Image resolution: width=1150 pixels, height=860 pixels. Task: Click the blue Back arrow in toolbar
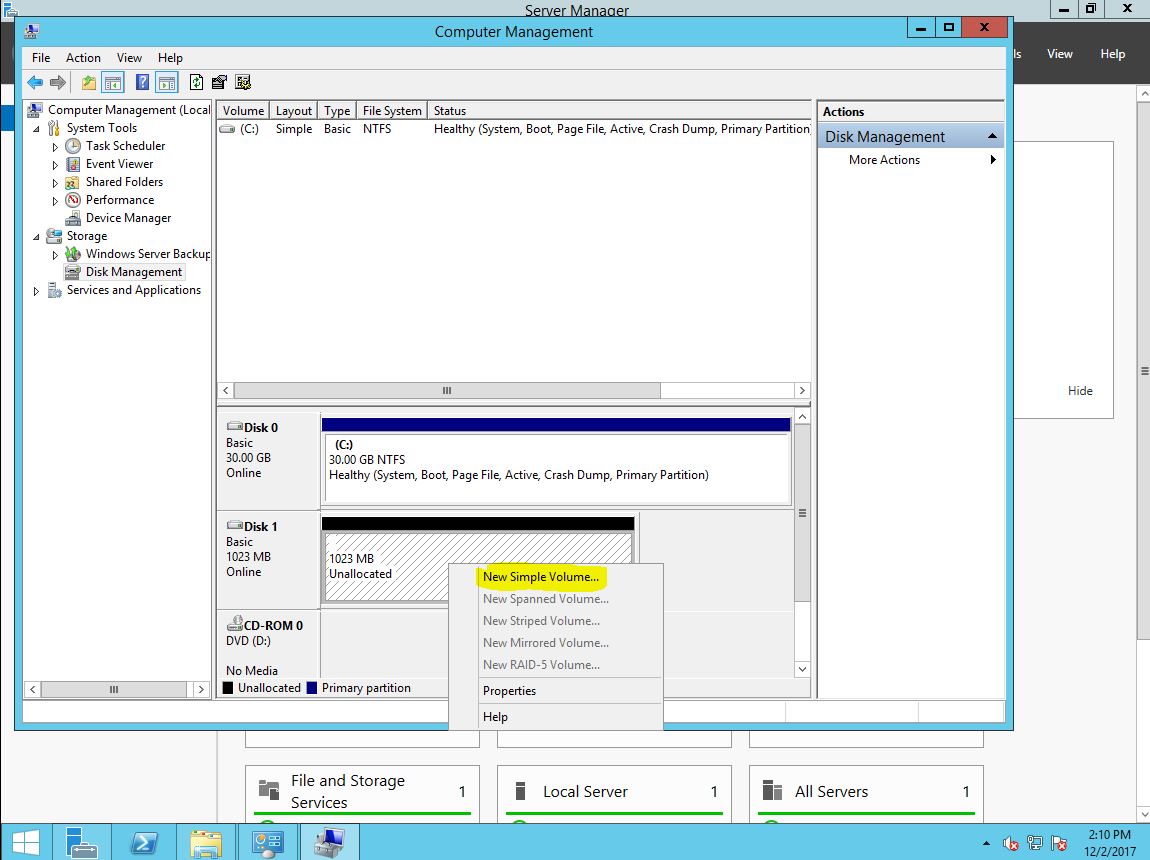pos(35,83)
